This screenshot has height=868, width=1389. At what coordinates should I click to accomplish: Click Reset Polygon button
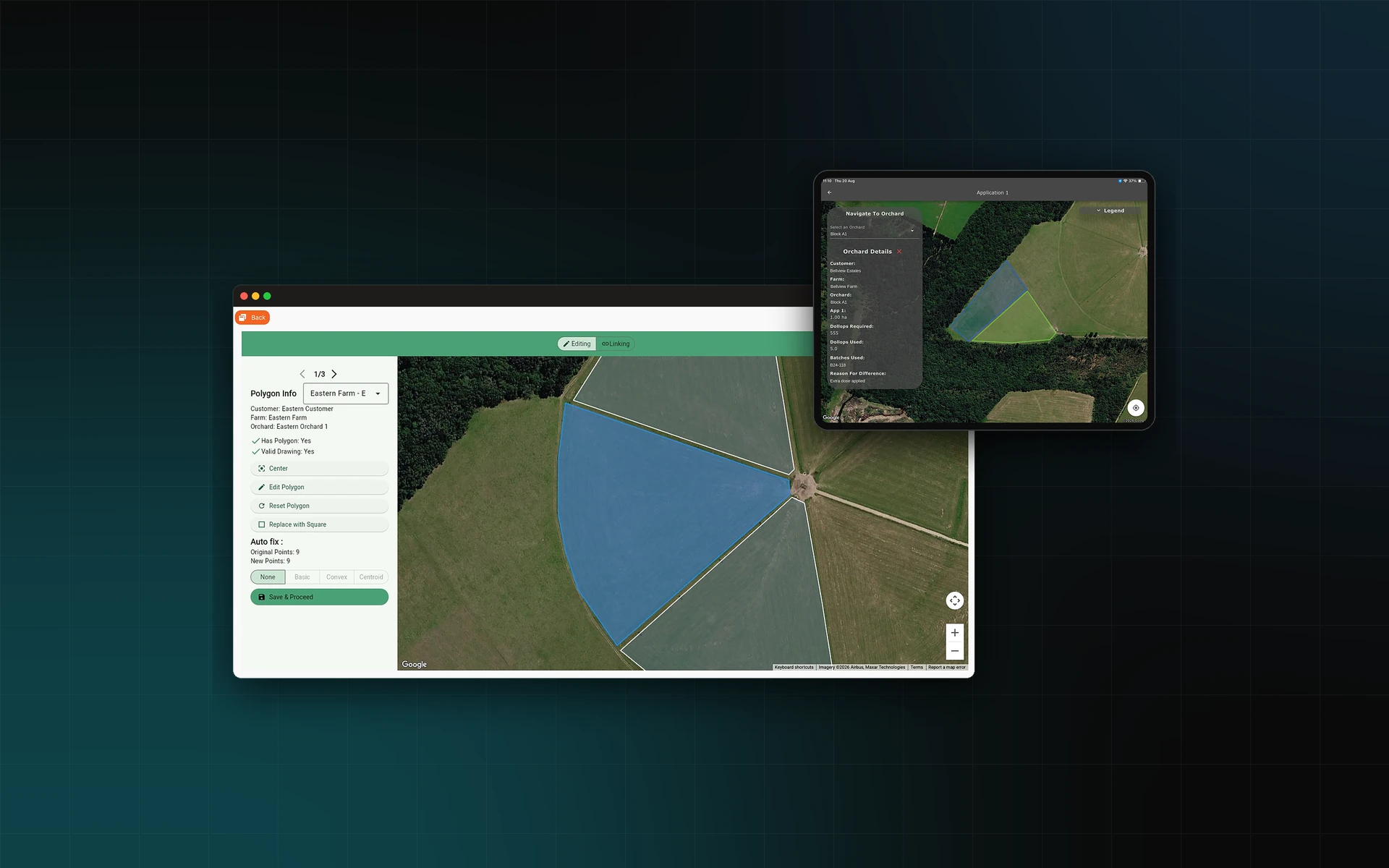pyautogui.click(x=319, y=506)
